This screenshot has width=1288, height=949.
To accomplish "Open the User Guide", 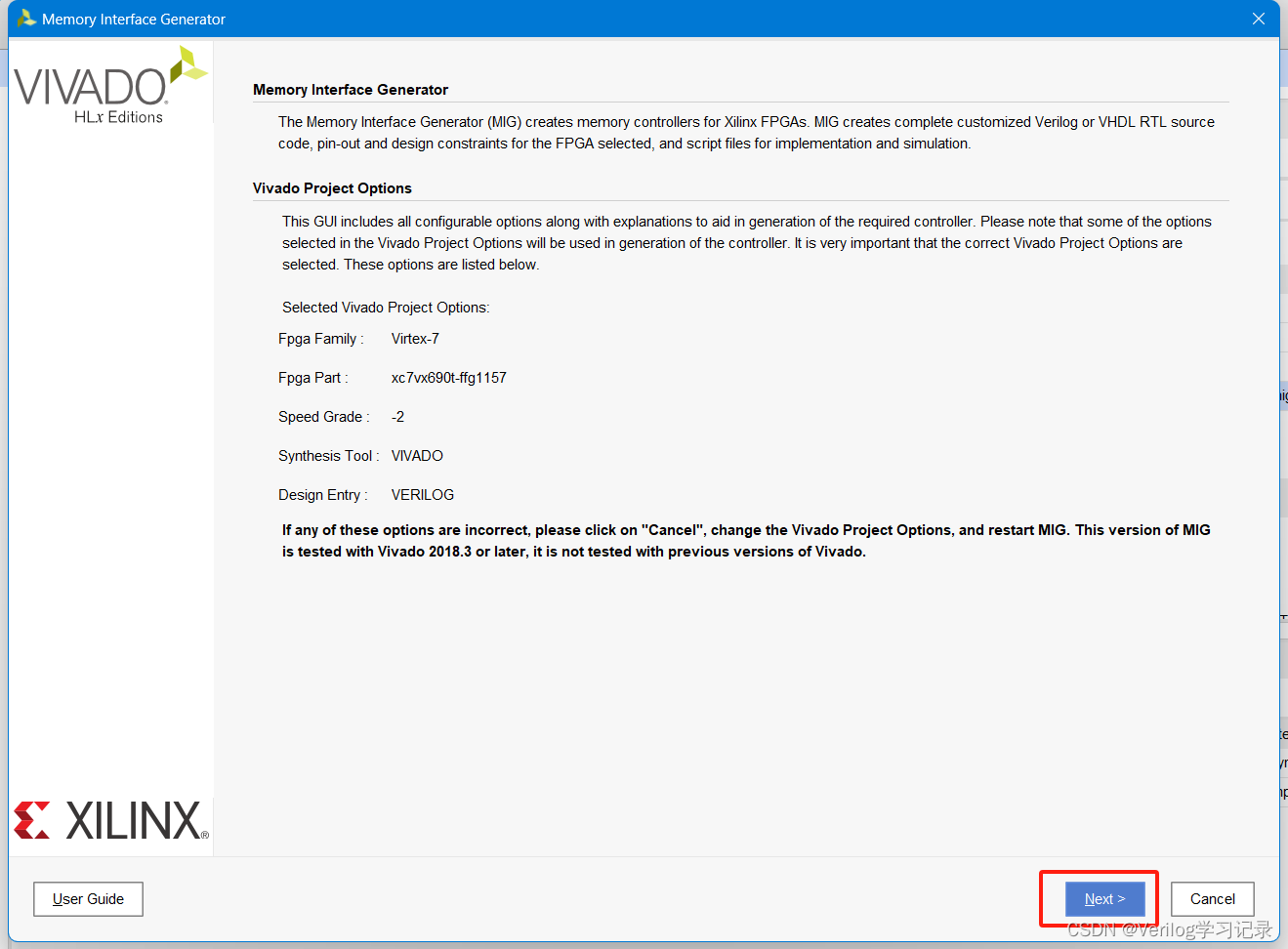I will (88, 899).
